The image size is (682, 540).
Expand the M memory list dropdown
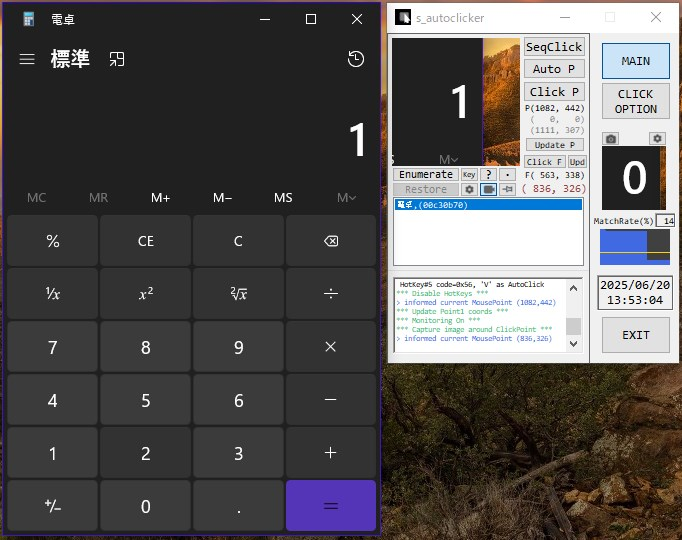click(x=346, y=198)
